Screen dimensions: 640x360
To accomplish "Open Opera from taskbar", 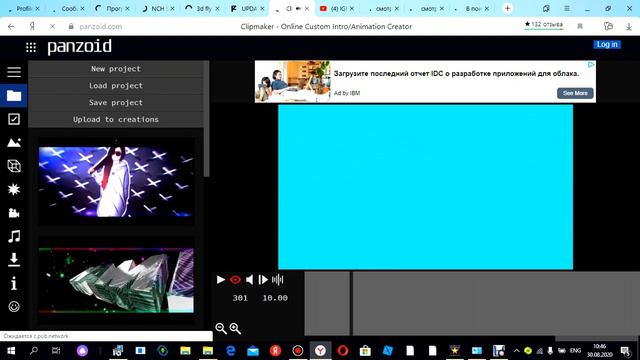I will (x=343, y=351).
